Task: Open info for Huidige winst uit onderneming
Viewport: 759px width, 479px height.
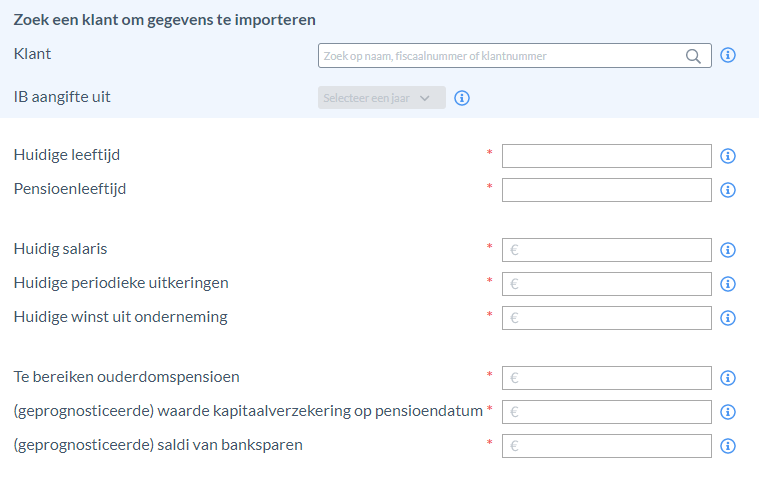Action: (x=728, y=318)
